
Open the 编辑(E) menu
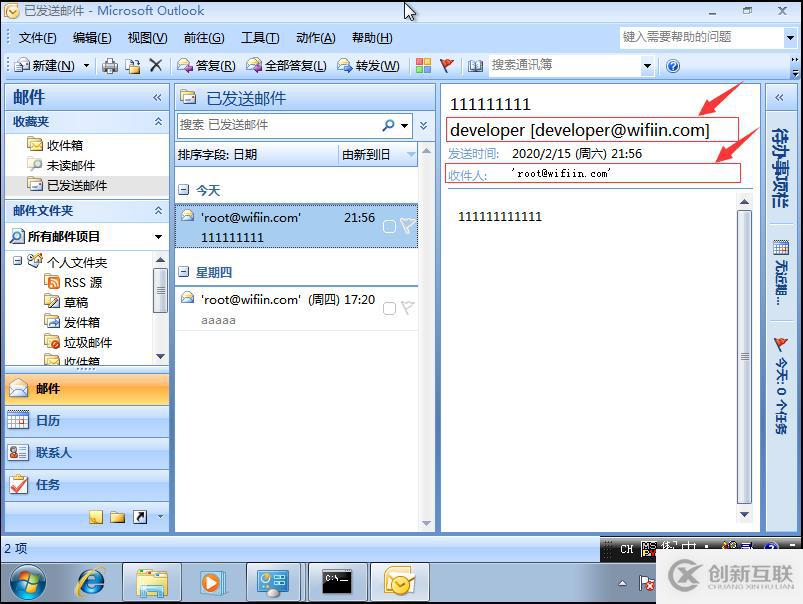tap(92, 38)
